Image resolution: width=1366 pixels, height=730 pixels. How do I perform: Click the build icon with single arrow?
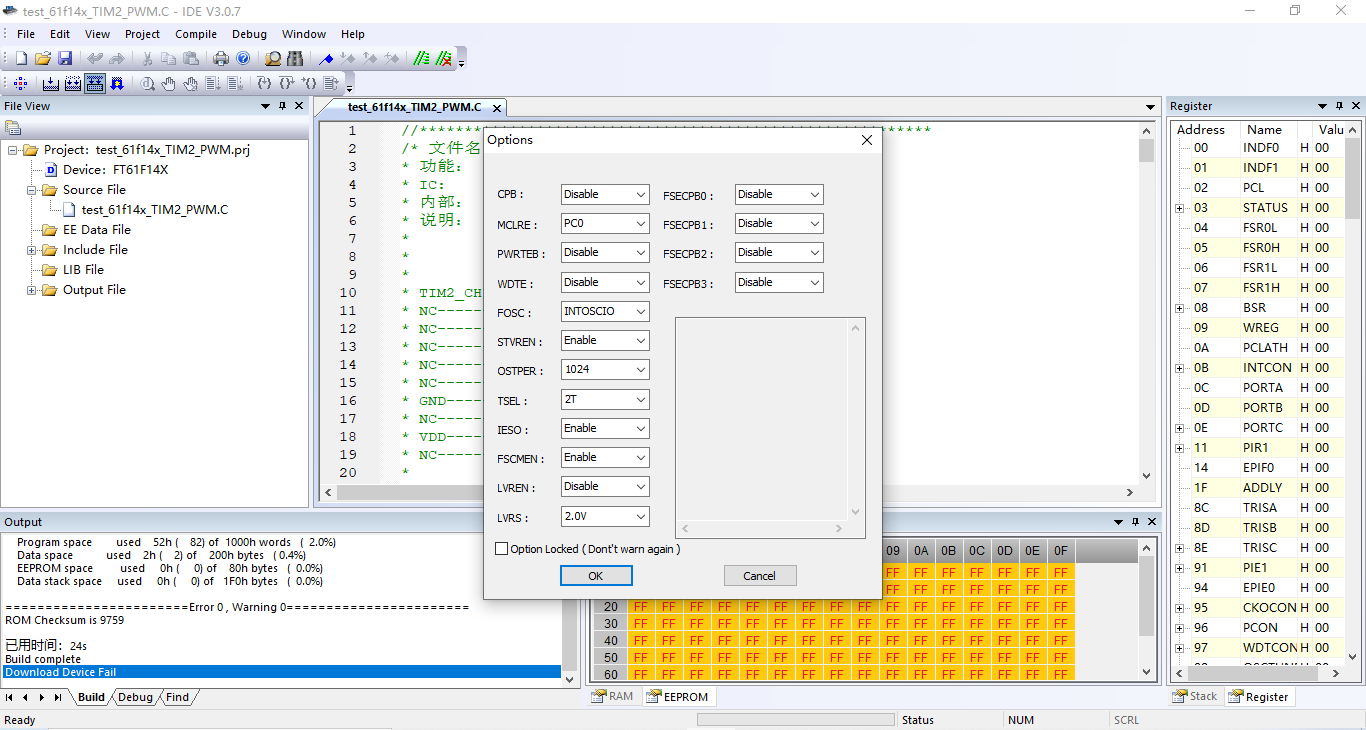coord(51,83)
